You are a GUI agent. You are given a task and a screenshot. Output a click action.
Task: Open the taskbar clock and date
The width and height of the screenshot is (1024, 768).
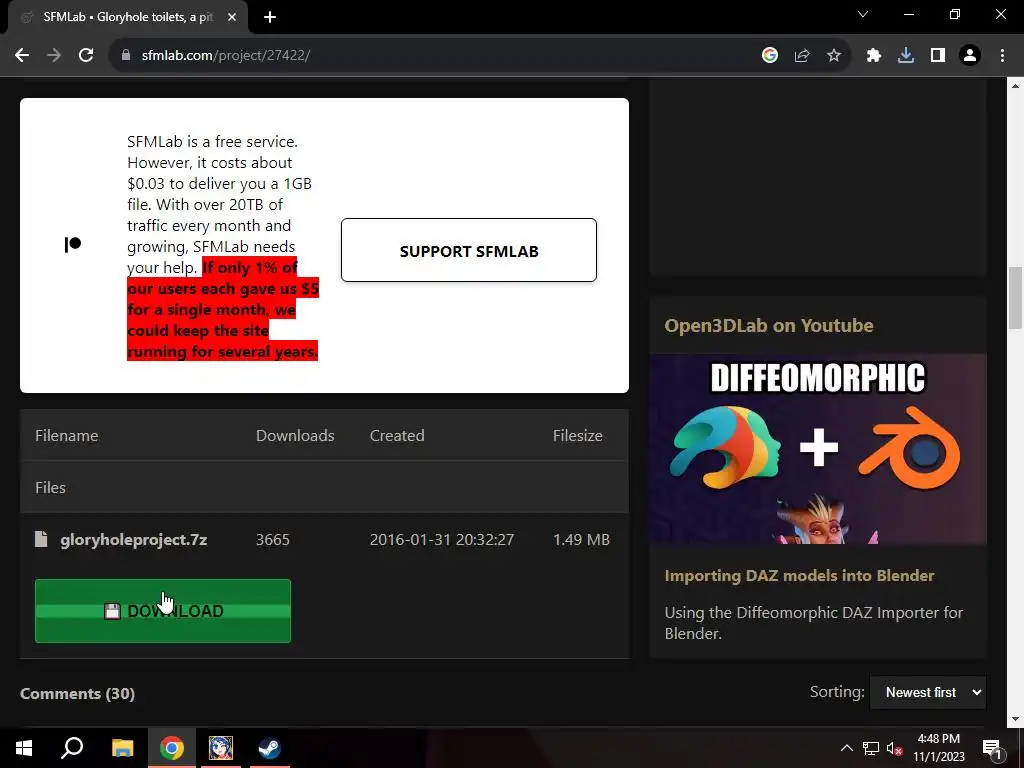click(x=938, y=748)
